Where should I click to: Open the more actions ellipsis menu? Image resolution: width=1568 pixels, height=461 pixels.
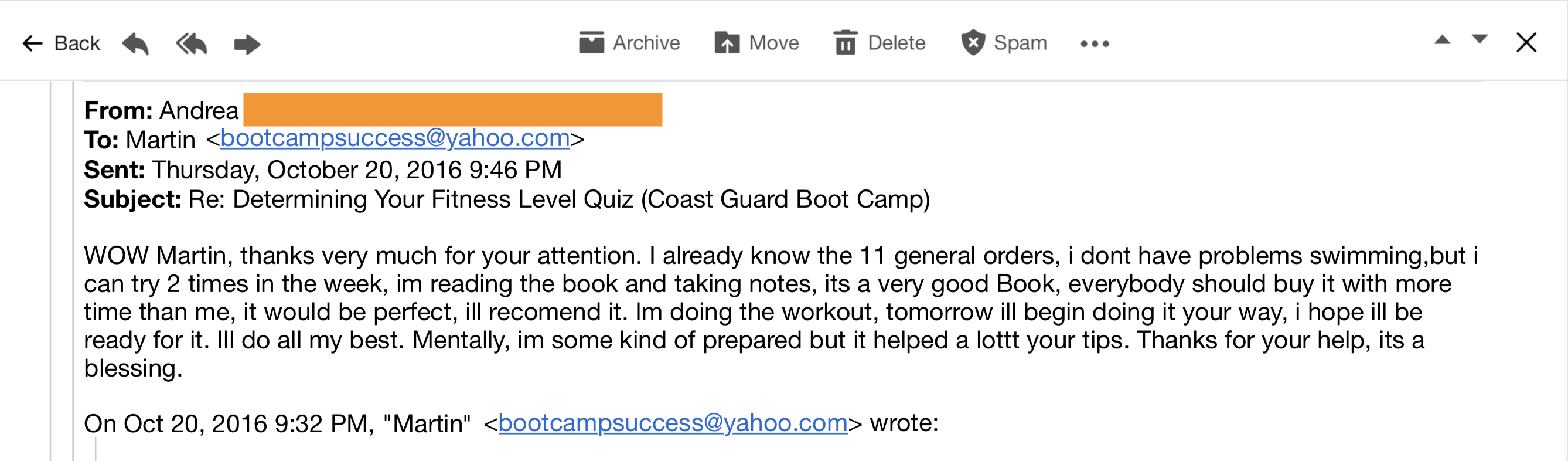click(x=1095, y=43)
